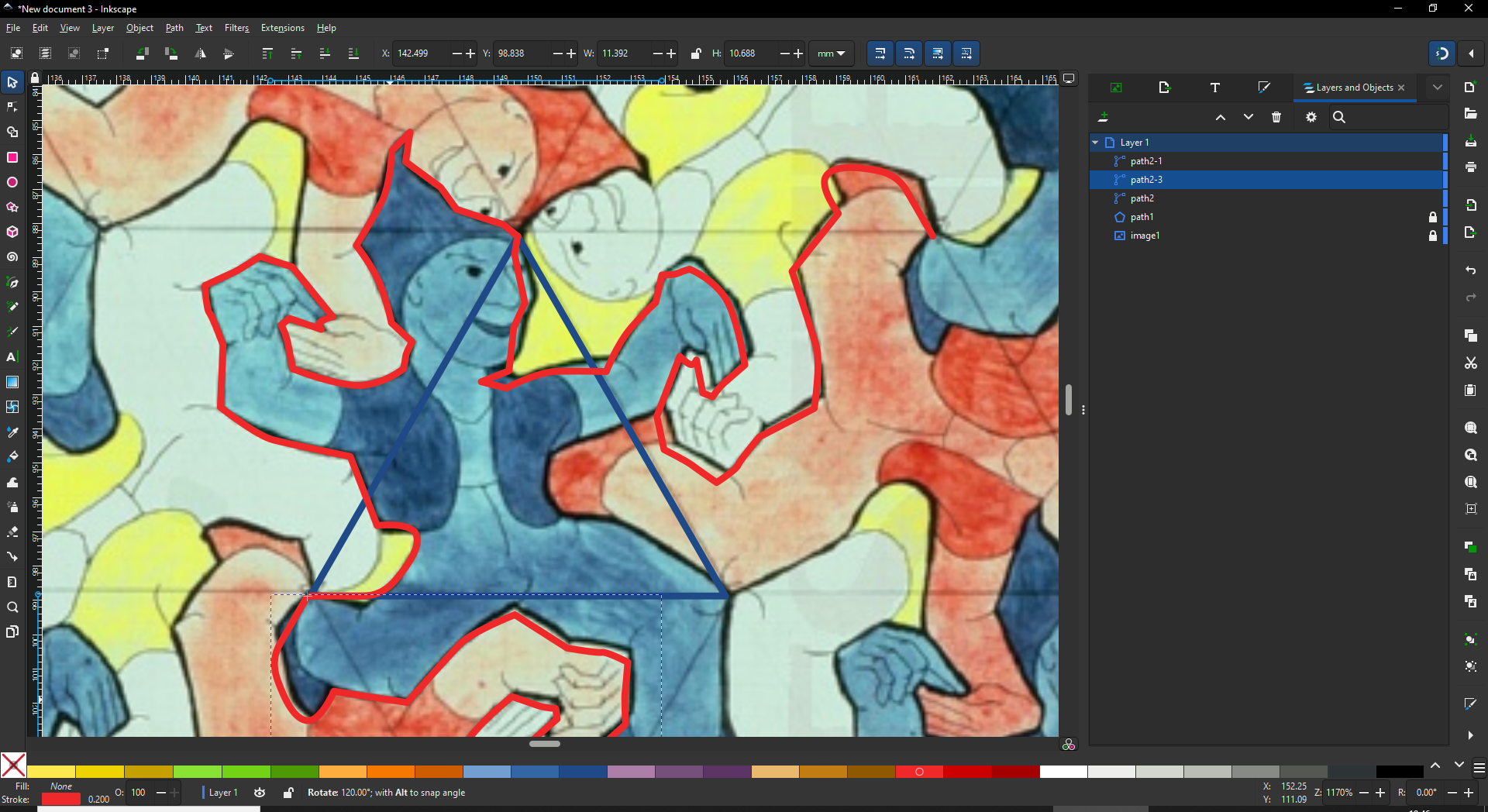Open the mm units dropdown
Image resolution: width=1488 pixels, height=812 pixels.
[x=831, y=53]
